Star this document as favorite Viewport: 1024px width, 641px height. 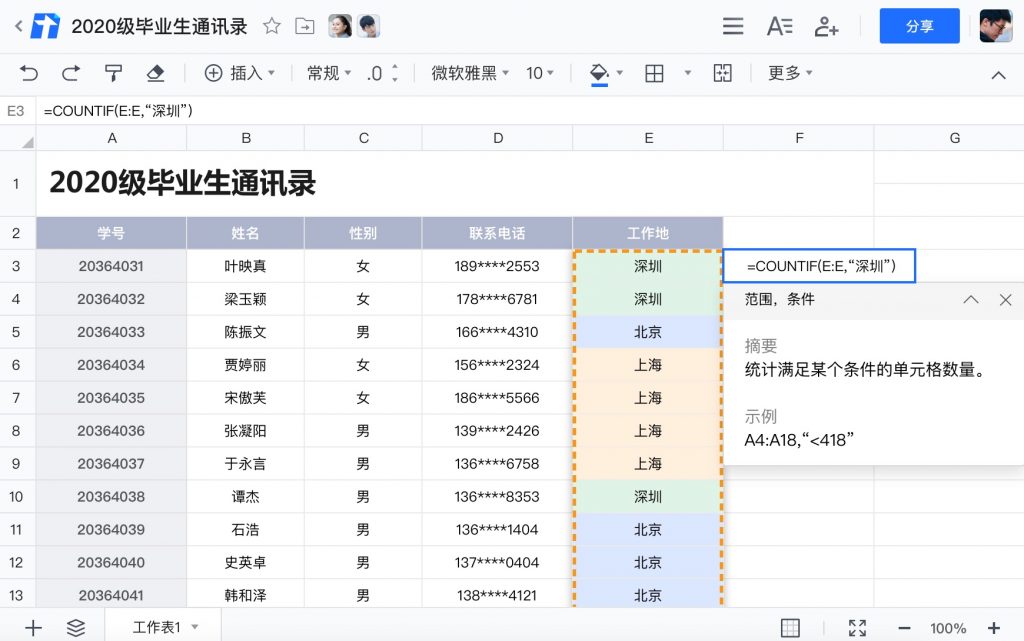(x=272, y=27)
